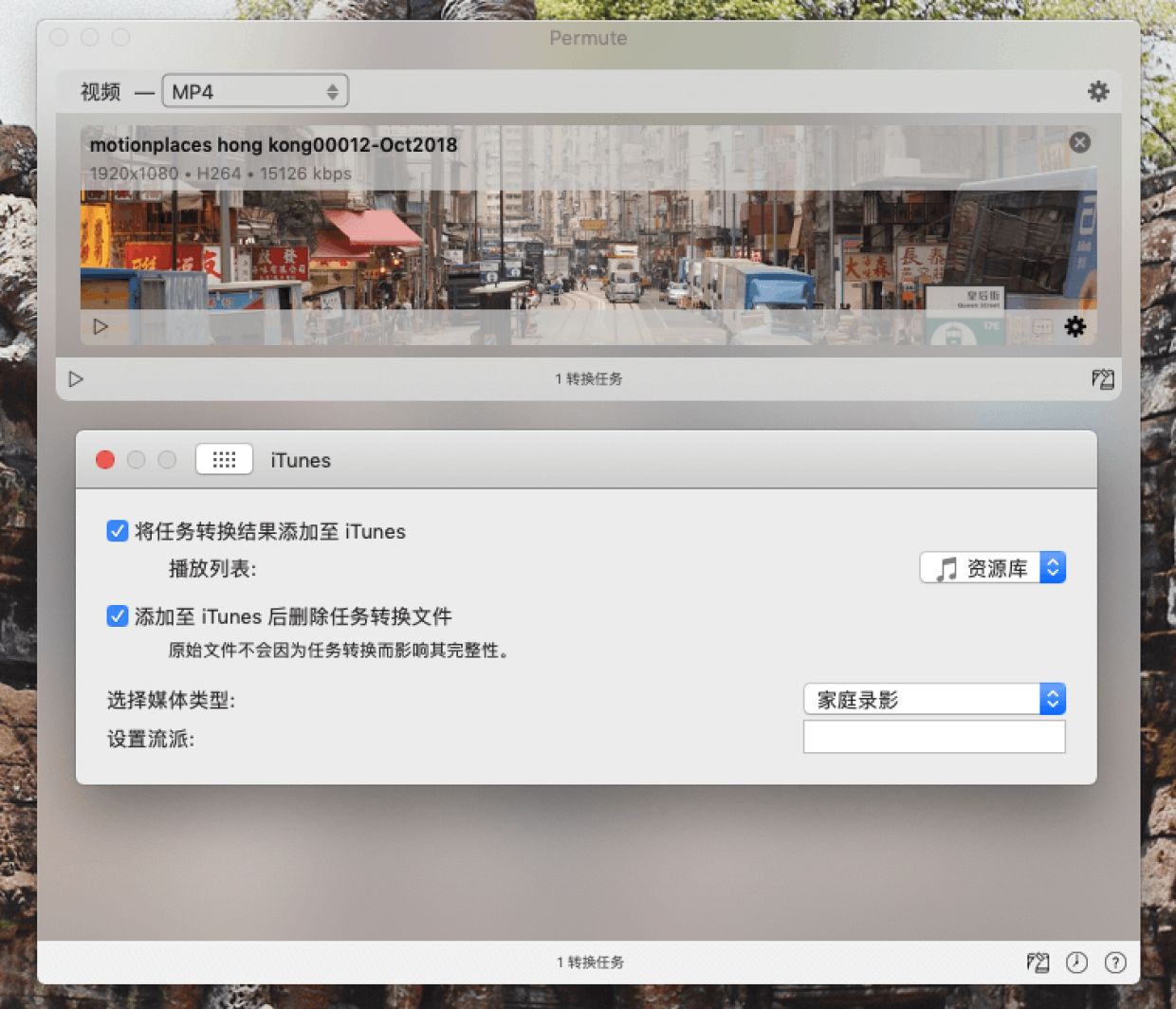Viewport: 1176px width, 1009px height.
Task: Click the Permute window title
Action: [588, 38]
